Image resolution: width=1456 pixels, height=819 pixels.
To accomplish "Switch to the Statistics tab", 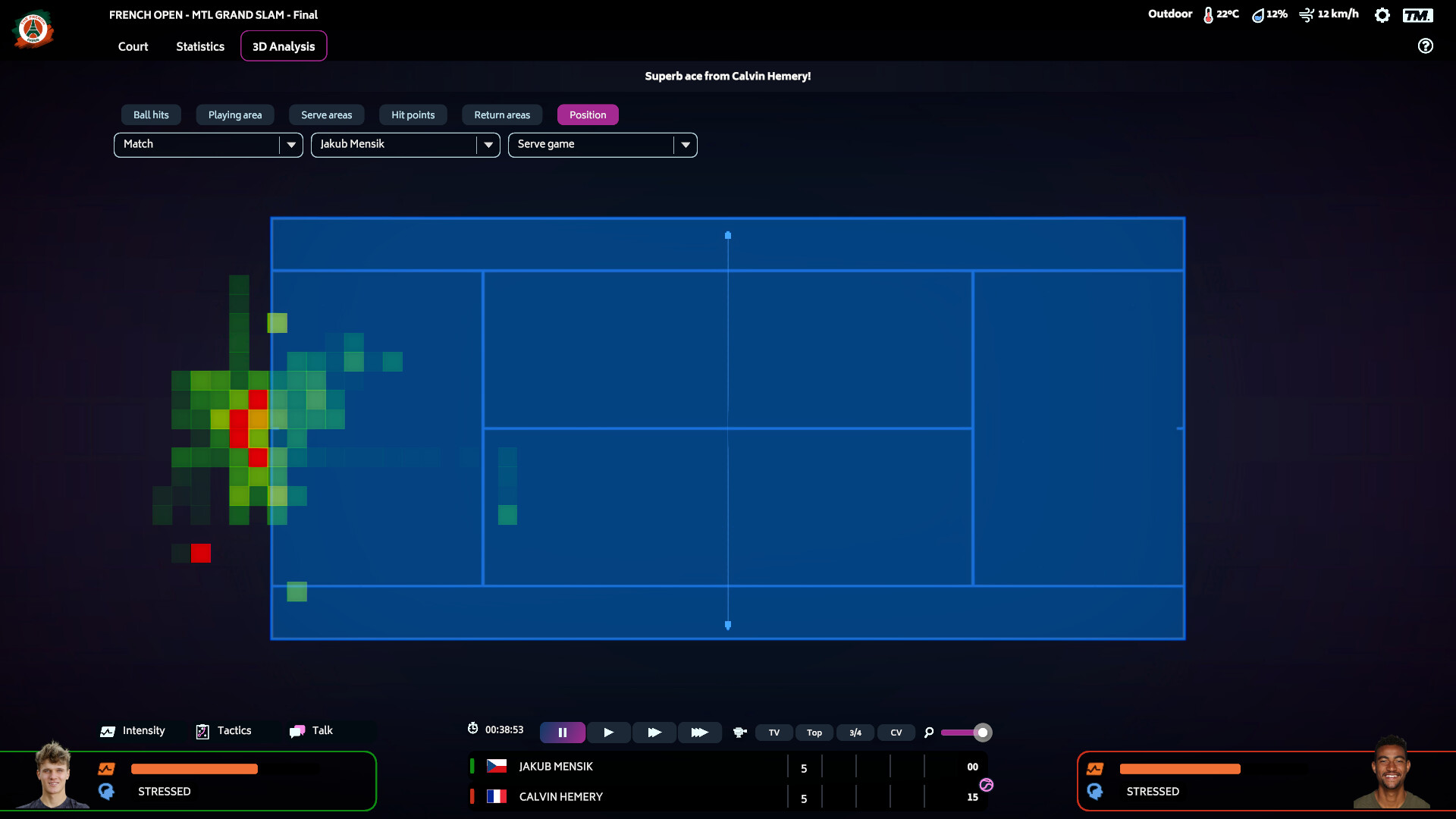I will point(199,46).
